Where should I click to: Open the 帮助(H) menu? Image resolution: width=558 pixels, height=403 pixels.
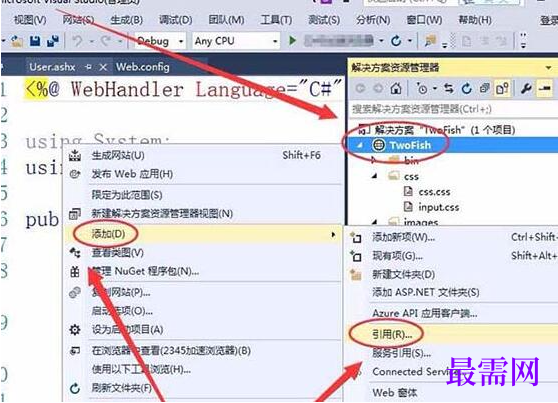(475, 20)
